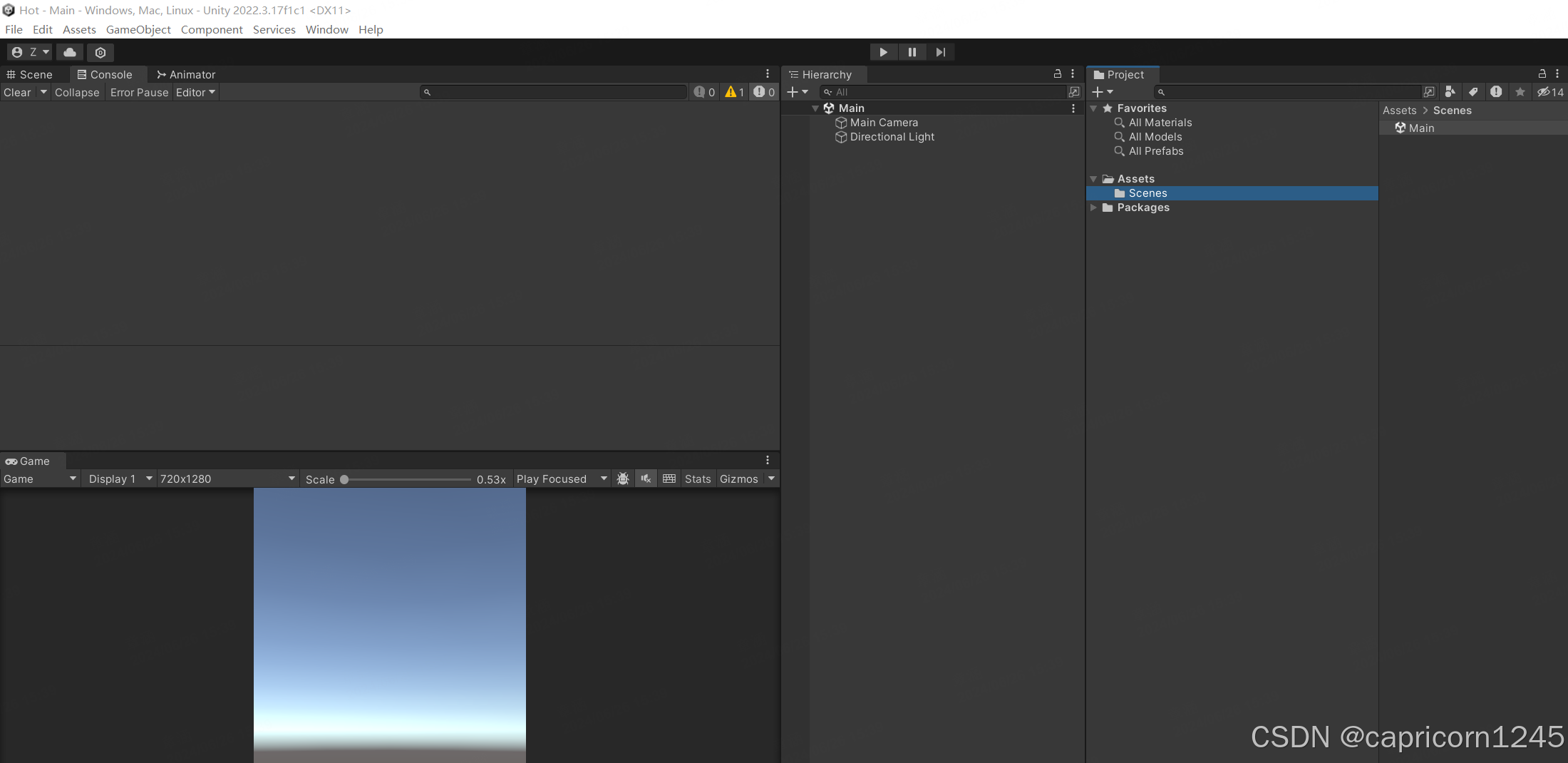Image resolution: width=1568 pixels, height=763 pixels.
Task: Click the Project search-by-type icon
Action: 1450,92
